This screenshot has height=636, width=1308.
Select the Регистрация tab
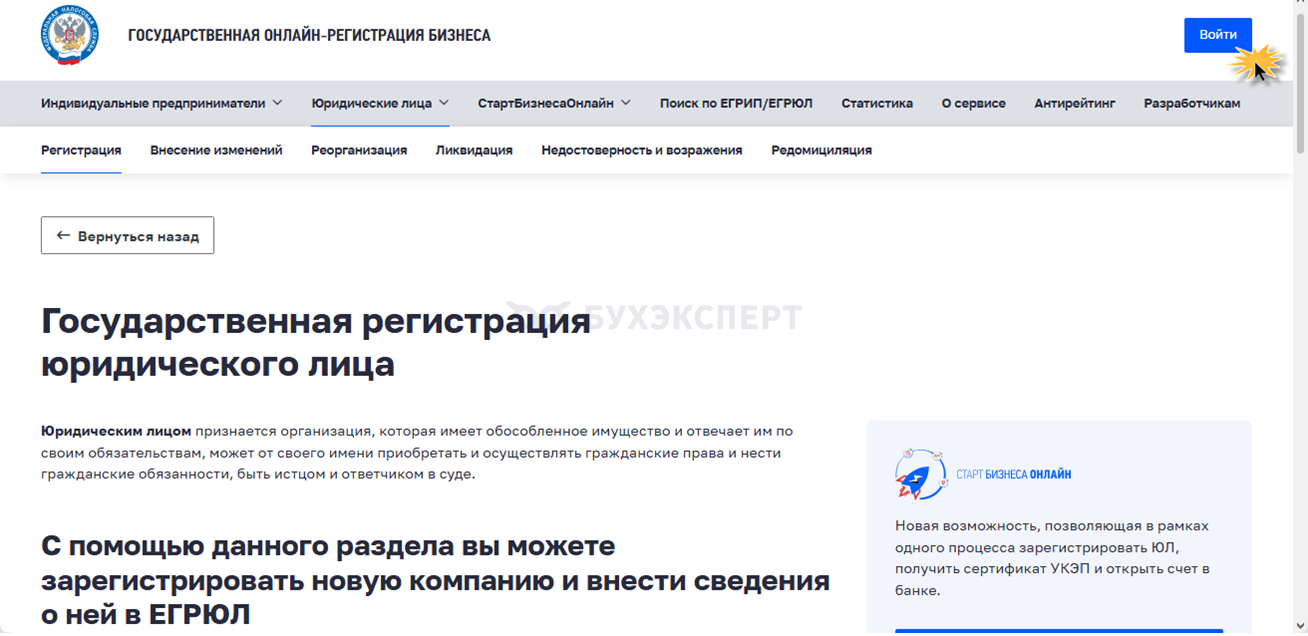coord(81,150)
